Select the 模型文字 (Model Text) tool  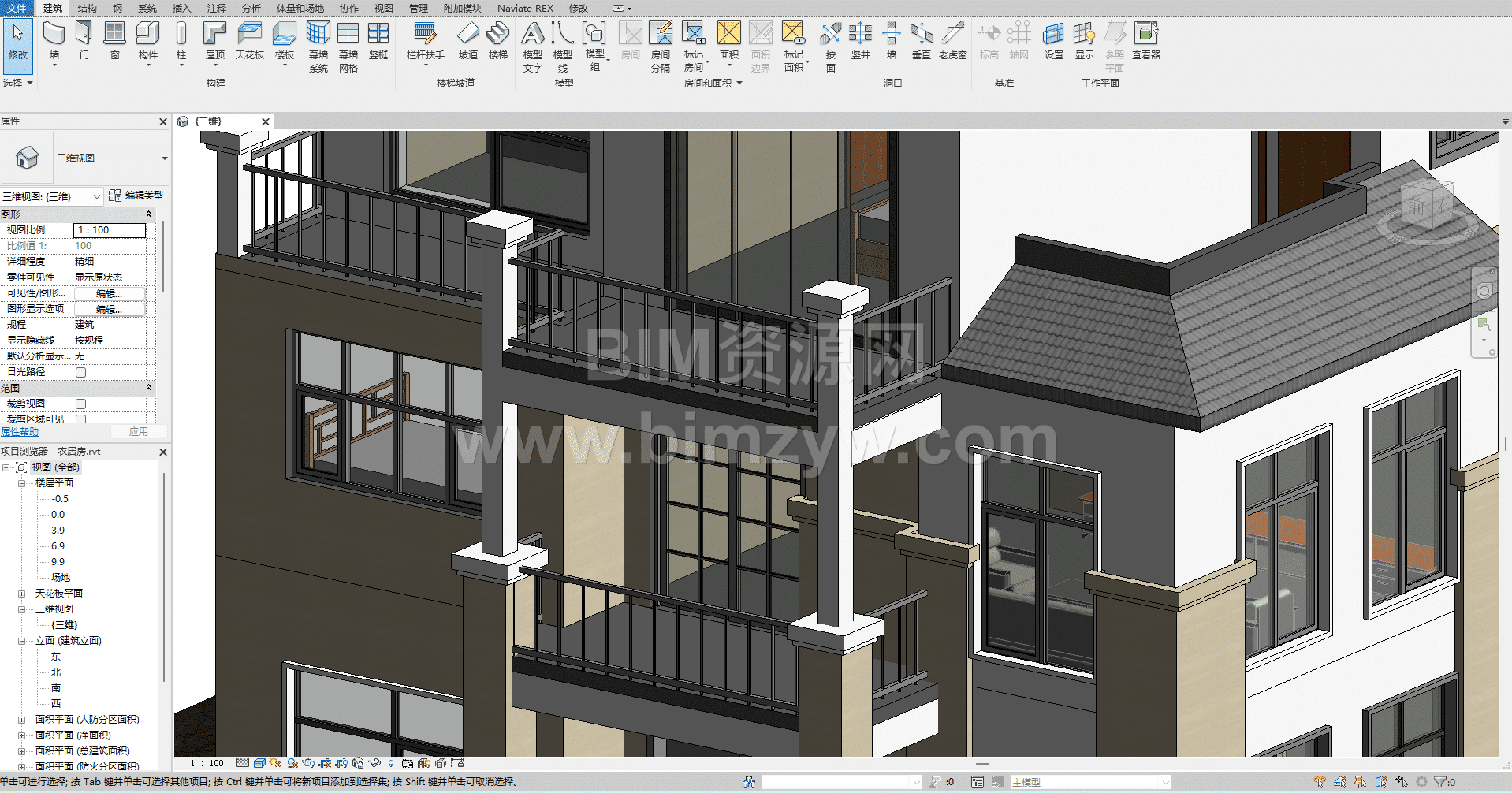[533, 47]
